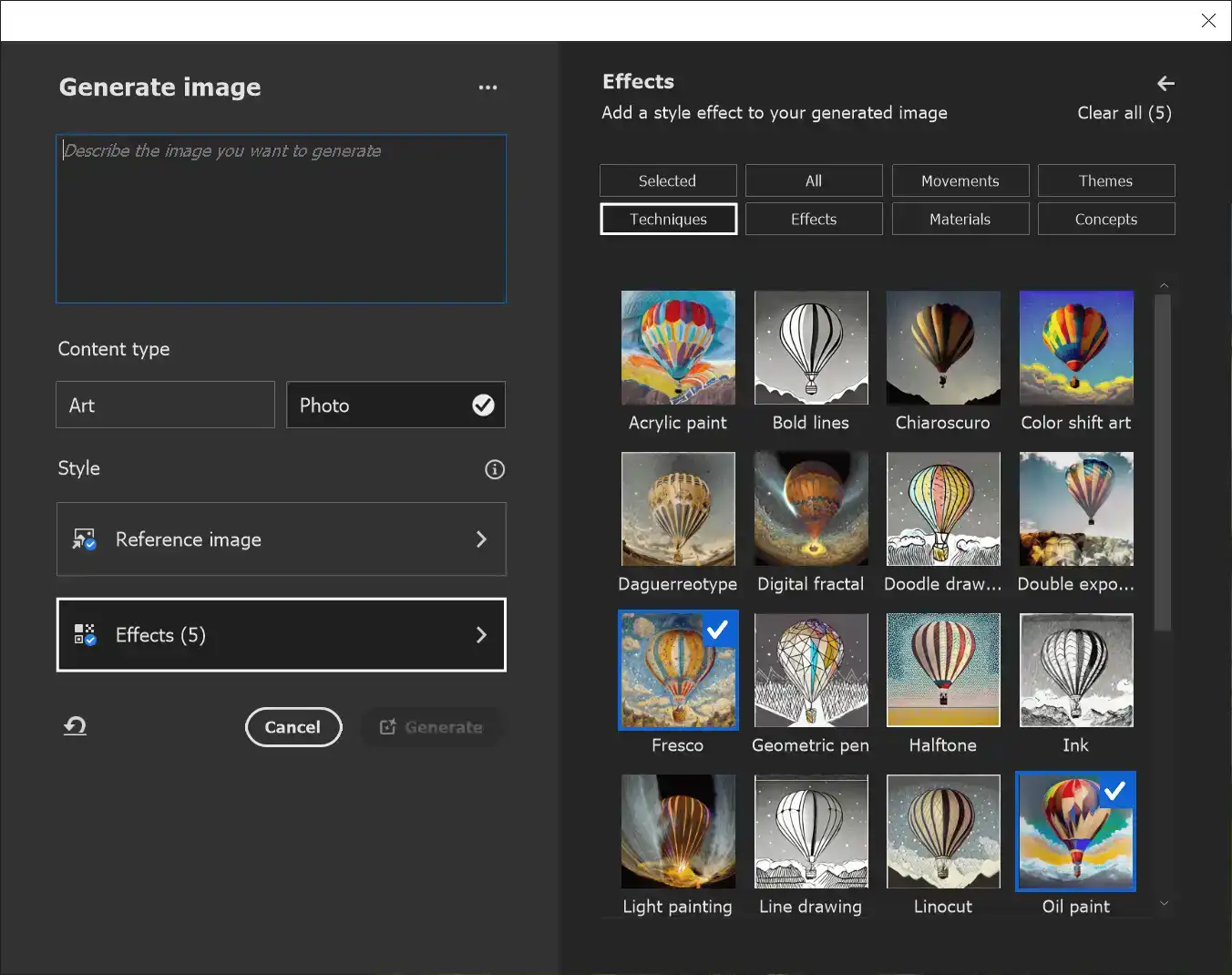Click the scroll-down chevron below the effects list
This screenshot has width=1232, height=975.
[x=1165, y=903]
